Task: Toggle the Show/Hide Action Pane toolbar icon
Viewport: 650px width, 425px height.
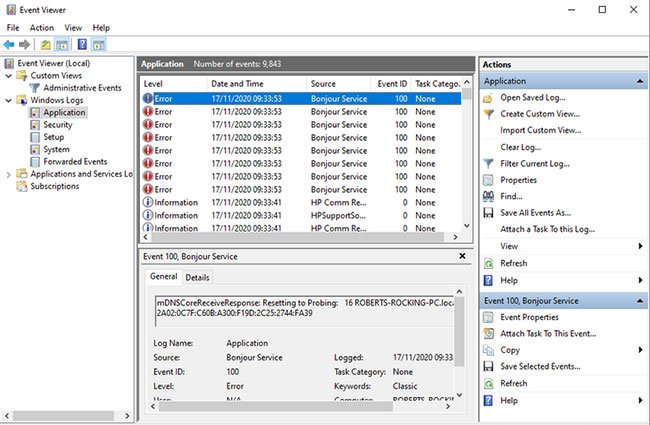Action: point(98,44)
